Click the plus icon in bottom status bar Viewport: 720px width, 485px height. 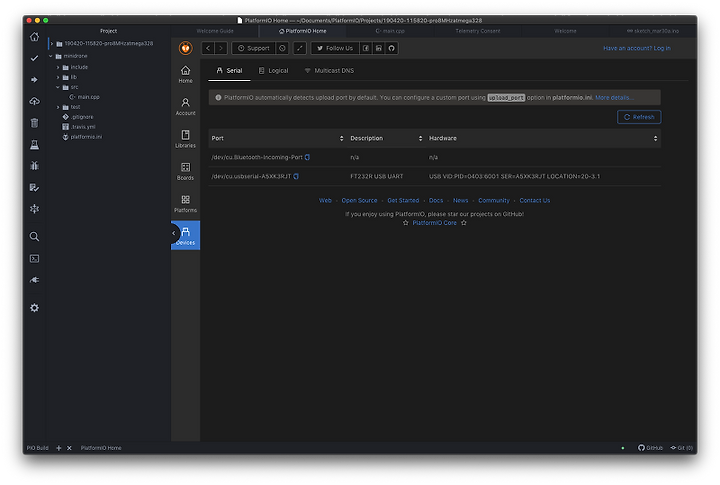[x=59, y=448]
